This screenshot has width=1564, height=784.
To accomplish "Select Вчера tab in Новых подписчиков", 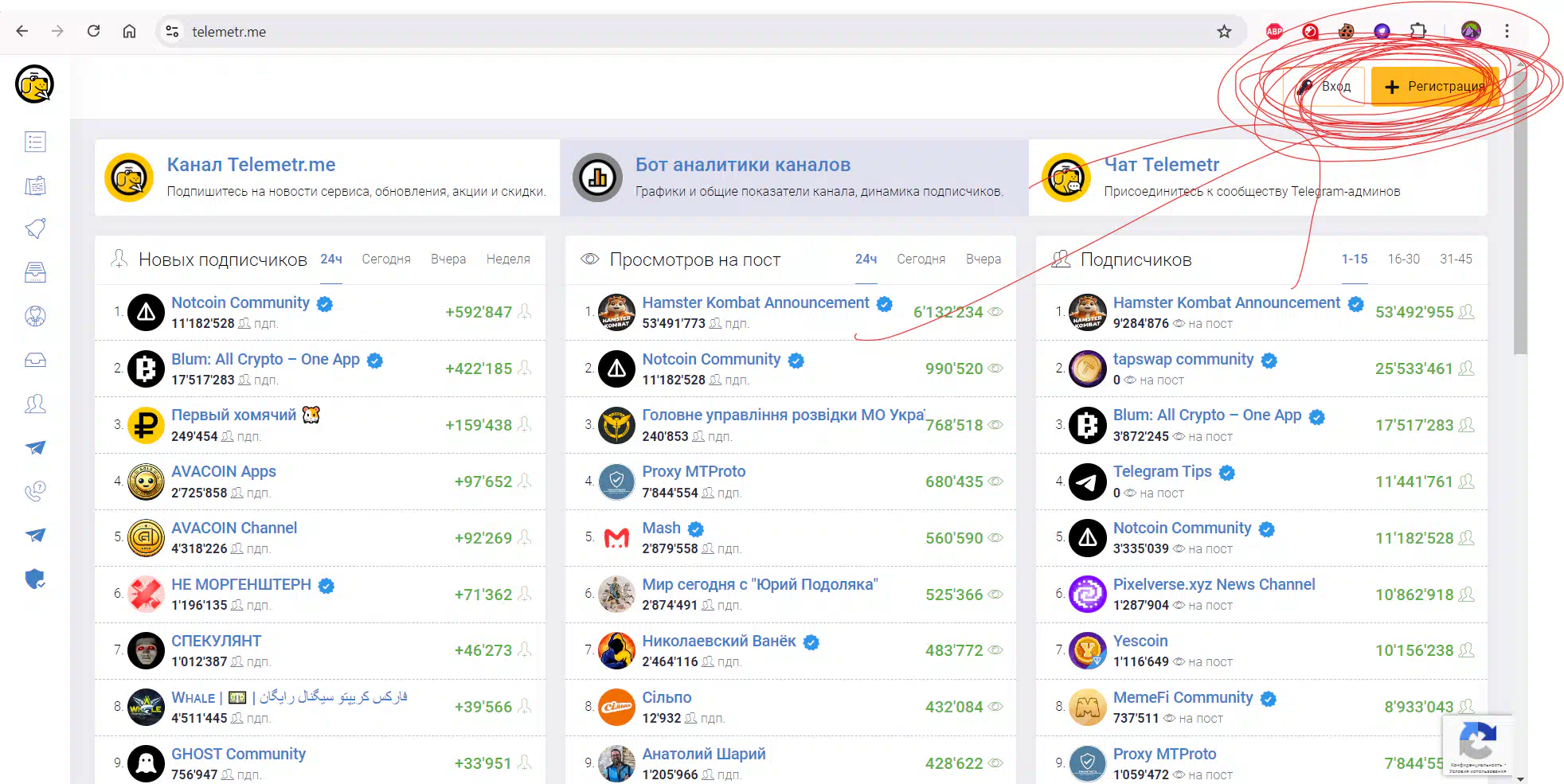I will coord(448,259).
